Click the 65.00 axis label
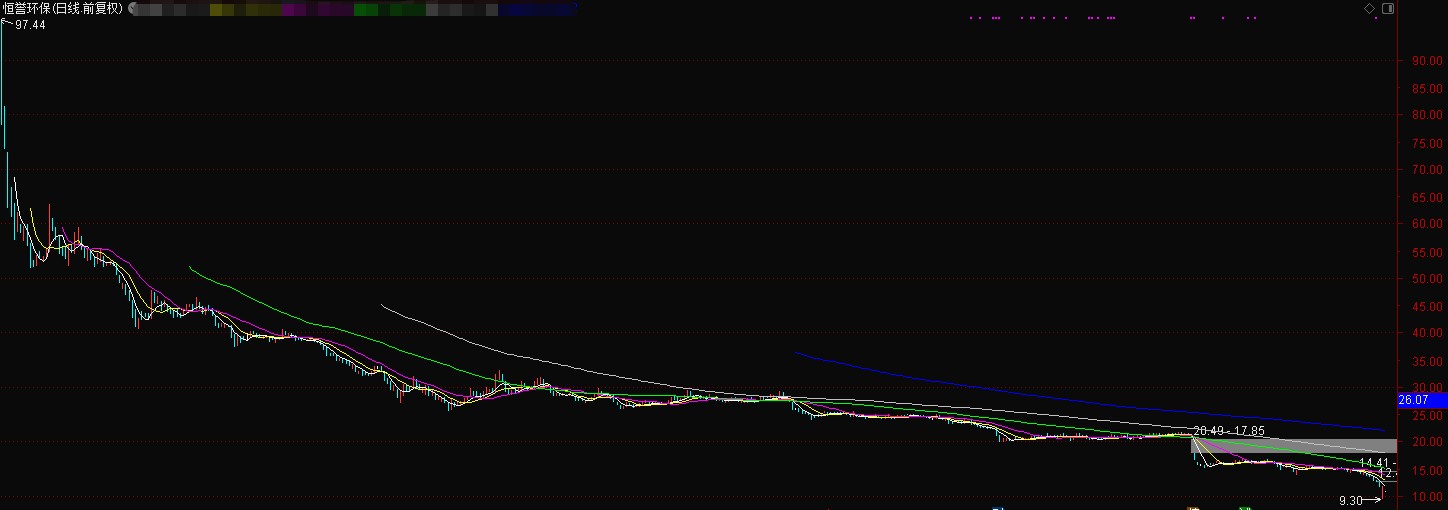This screenshot has height=510, width=1448. click(x=1426, y=197)
